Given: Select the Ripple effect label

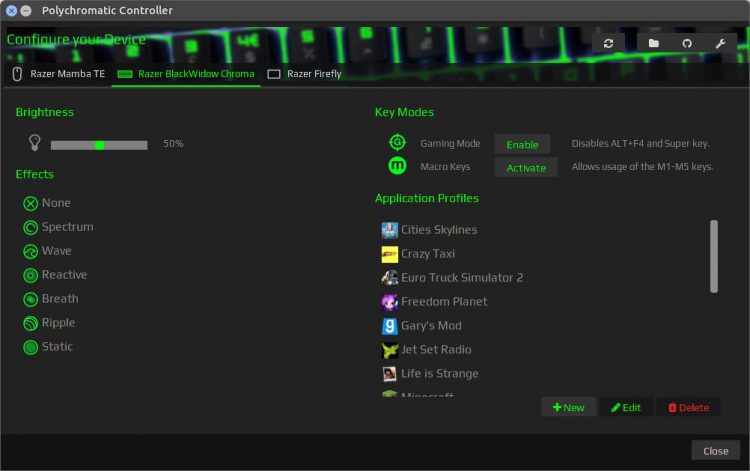Looking at the screenshot, I should point(58,323).
